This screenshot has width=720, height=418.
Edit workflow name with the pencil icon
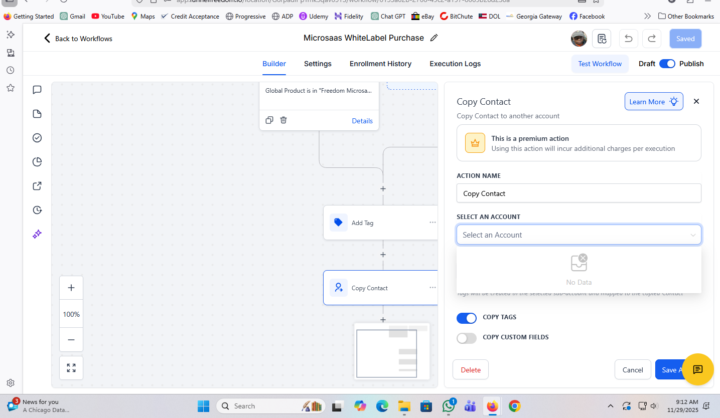(x=434, y=38)
